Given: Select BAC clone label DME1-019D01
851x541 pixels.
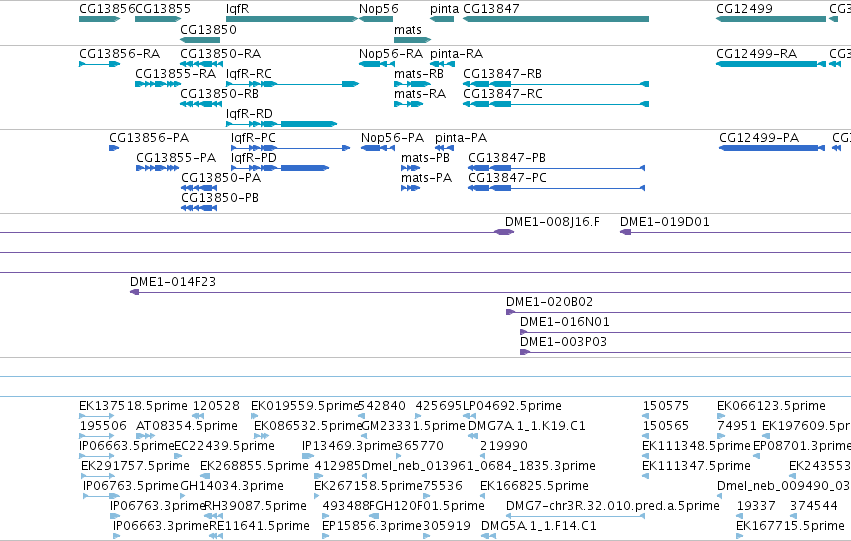Looking at the screenshot, I should [665, 222].
